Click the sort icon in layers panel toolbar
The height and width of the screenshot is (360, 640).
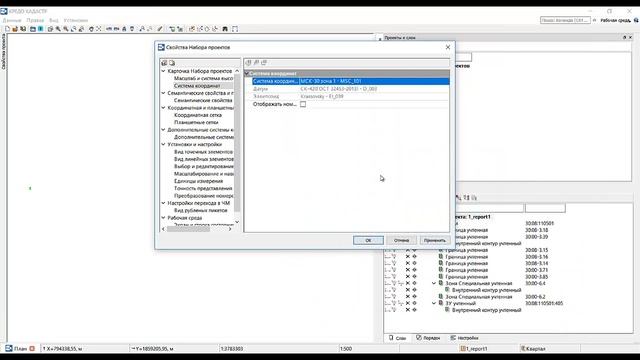pyautogui.click(x=466, y=198)
